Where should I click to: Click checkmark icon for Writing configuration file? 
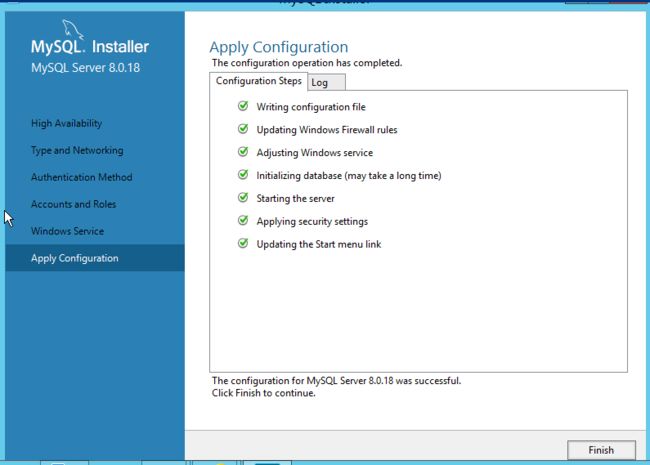243,106
